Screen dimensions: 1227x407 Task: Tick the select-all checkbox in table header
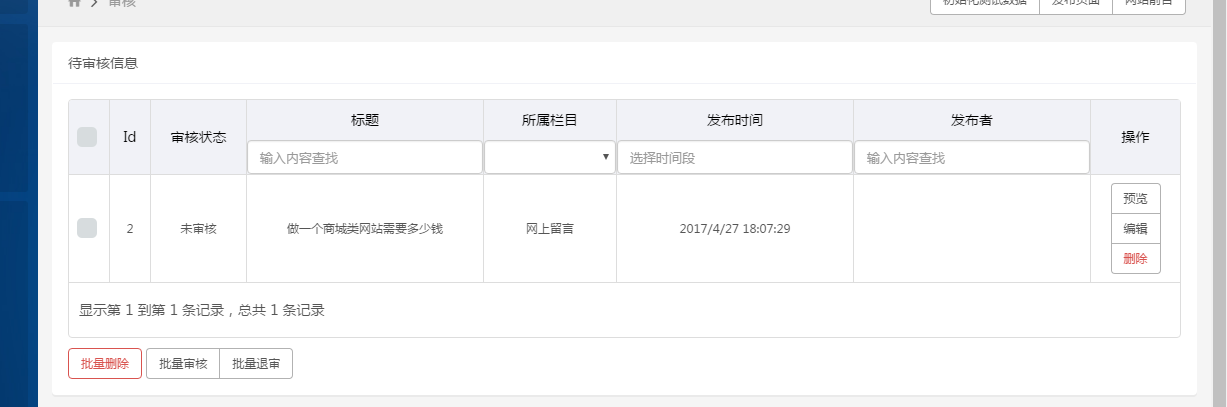[87, 137]
